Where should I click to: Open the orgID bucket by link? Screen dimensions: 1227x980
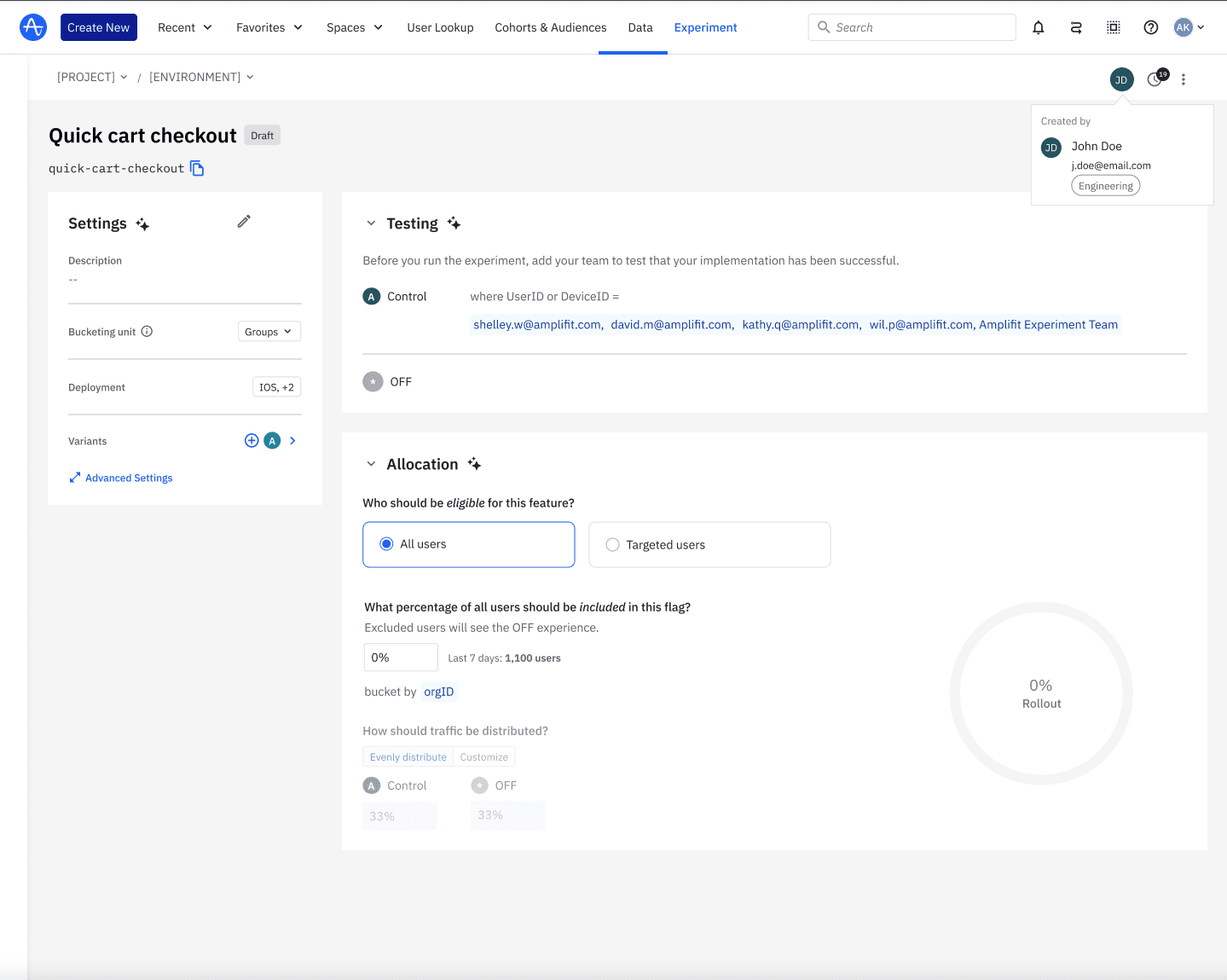pos(438,691)
